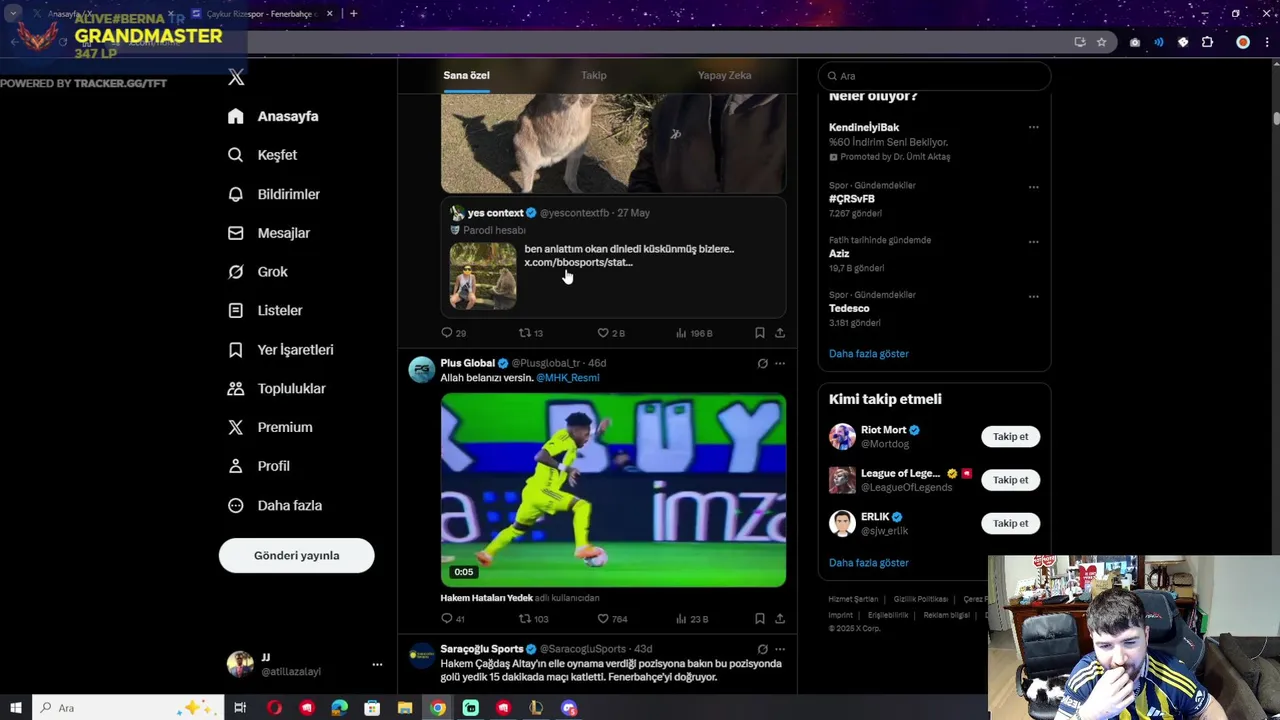Share the yes context quote post

coord(780,333)
